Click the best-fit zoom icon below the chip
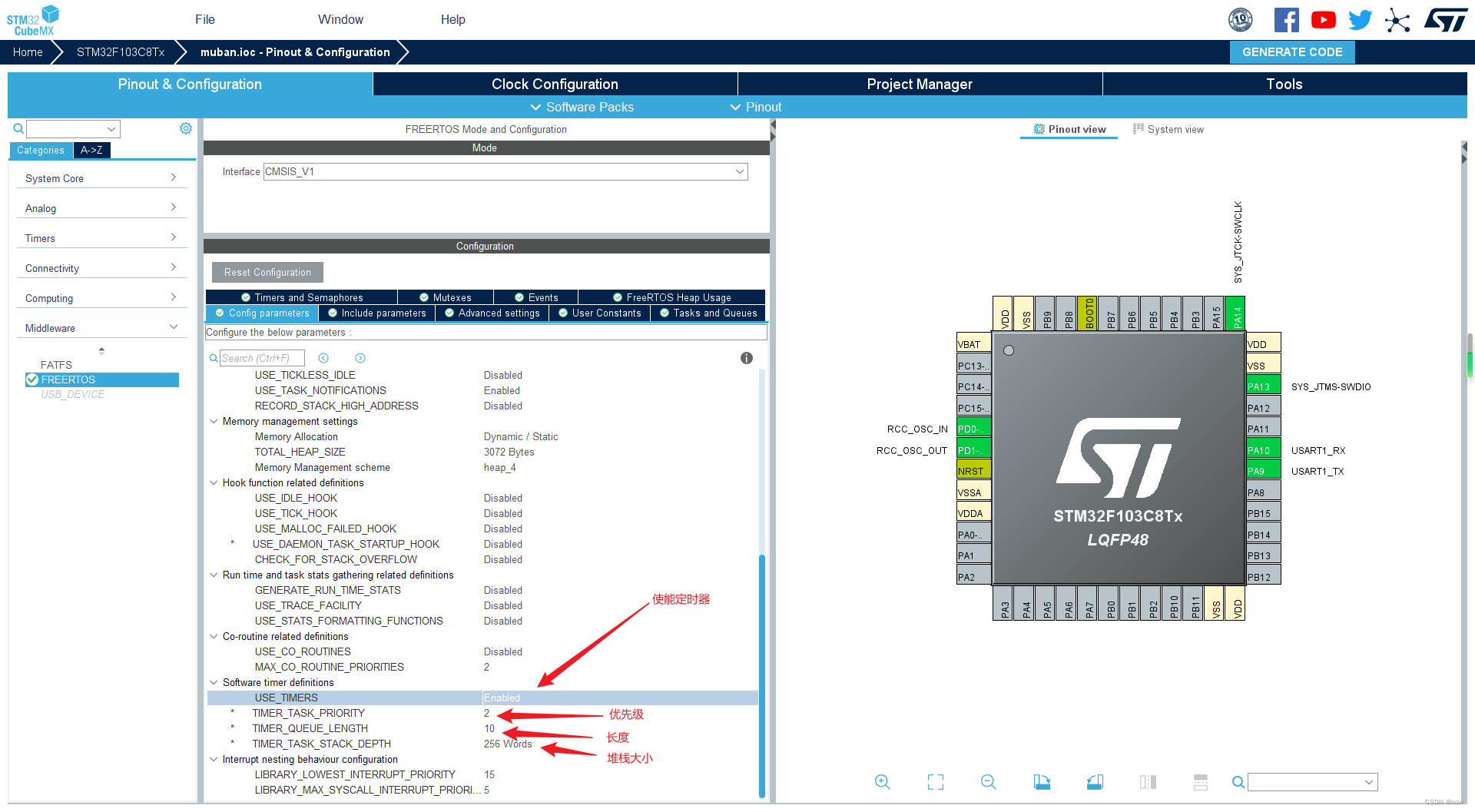 pyautogui.click(x=935, y=781)
